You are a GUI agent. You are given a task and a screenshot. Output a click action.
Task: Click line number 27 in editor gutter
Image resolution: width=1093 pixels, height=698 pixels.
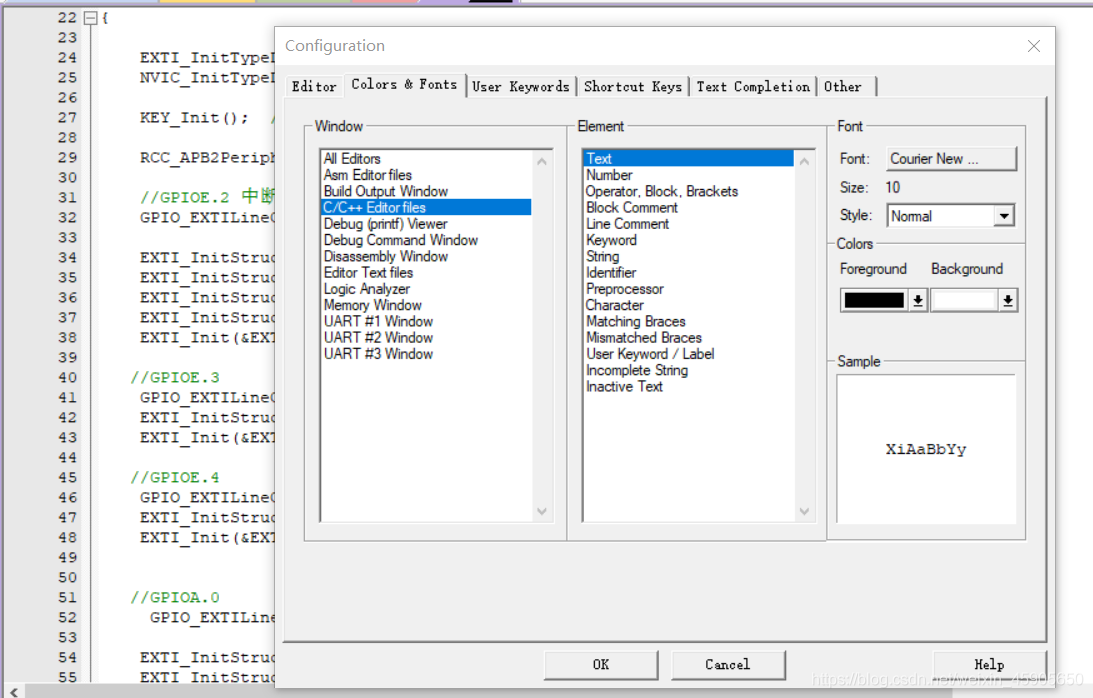(x=68, y=117)
